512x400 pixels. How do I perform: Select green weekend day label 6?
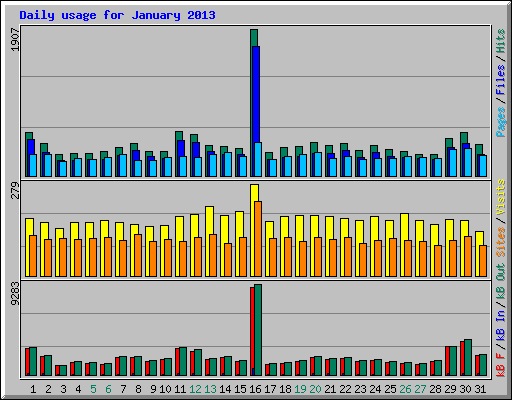point(108,389)
